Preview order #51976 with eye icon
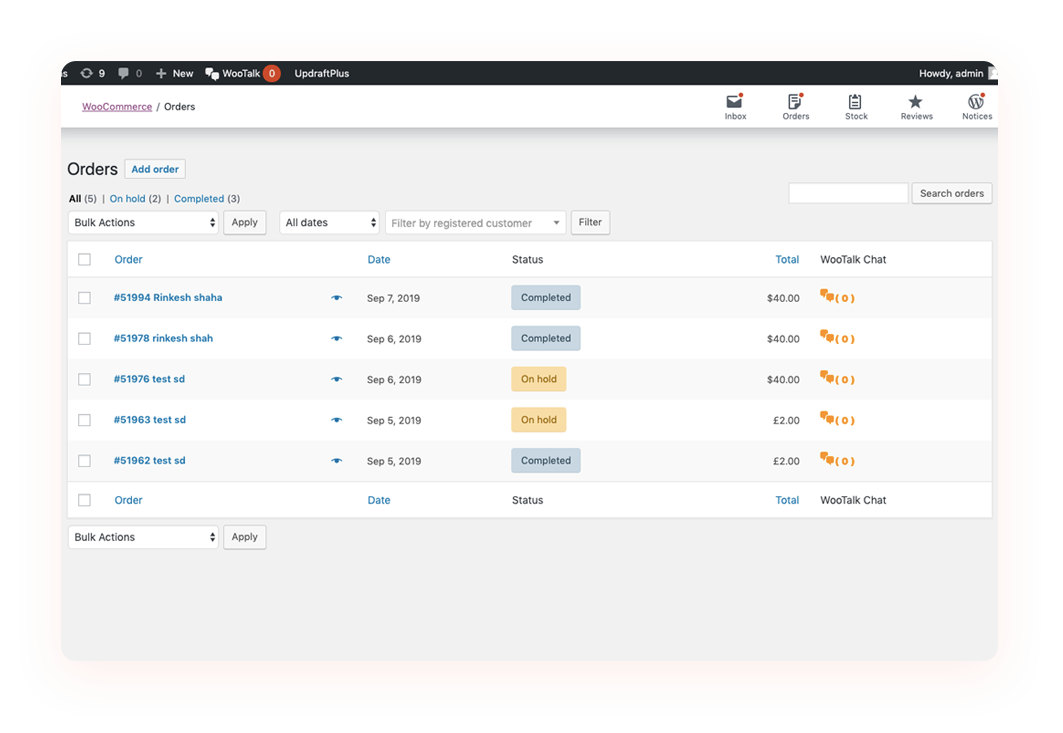Screen dimensions: 1063x733 336,379
